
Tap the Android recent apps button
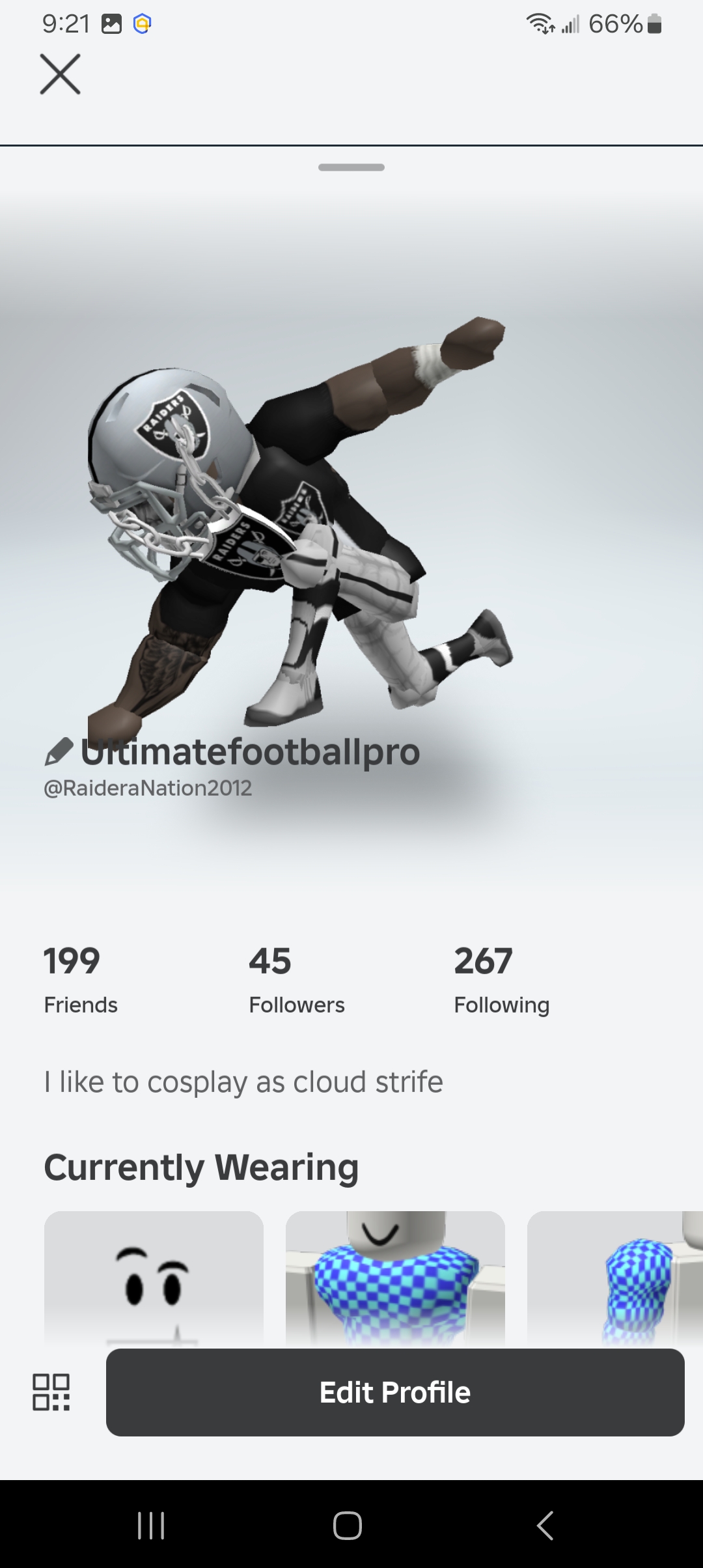coord(151,1525)
